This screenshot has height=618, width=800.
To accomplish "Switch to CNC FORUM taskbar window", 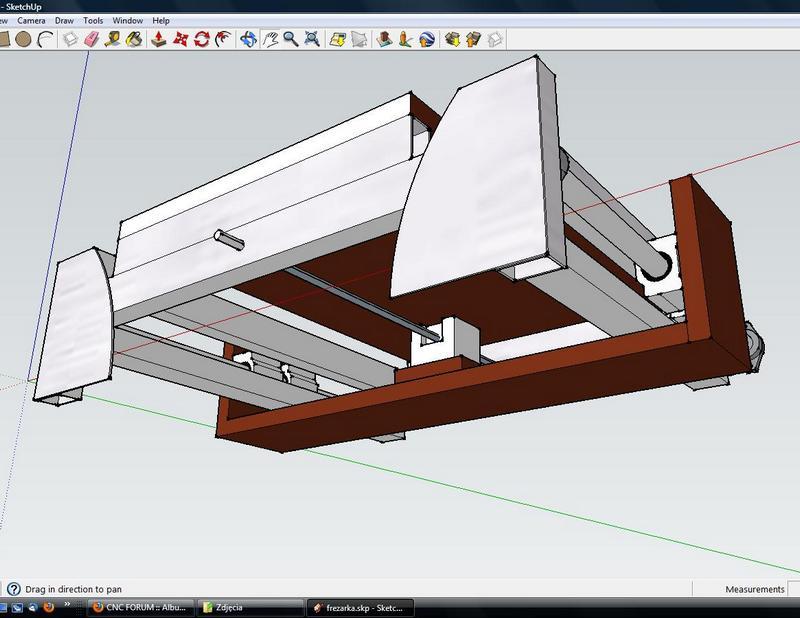I will (140, 607).
